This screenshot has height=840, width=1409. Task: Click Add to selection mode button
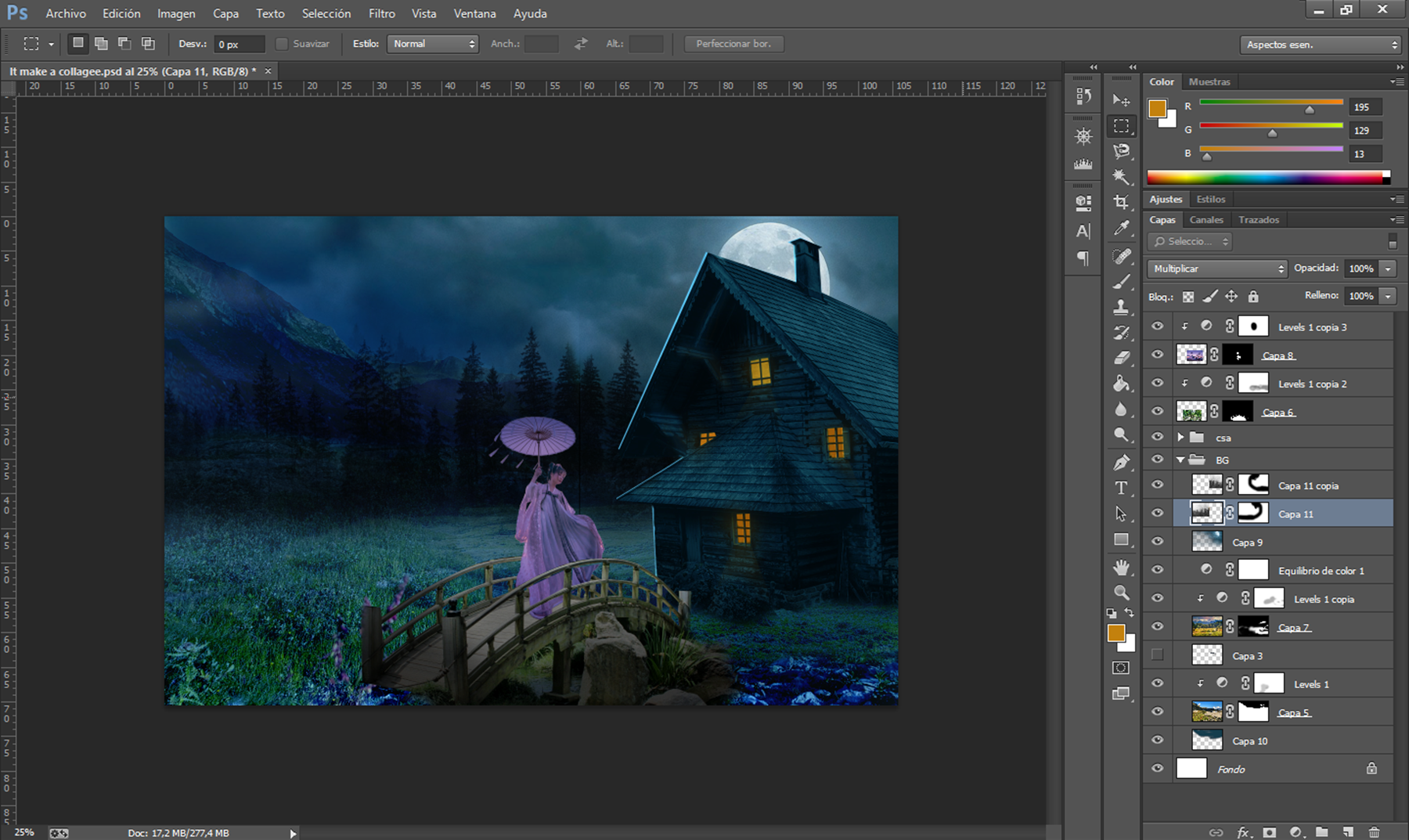101,44
